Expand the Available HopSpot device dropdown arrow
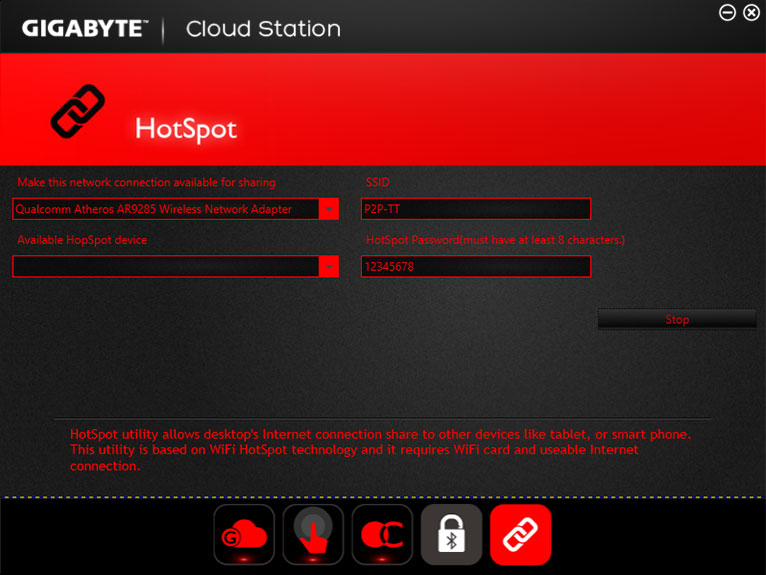The width and height of the screenshot is (766, 575). coord(329,267)
